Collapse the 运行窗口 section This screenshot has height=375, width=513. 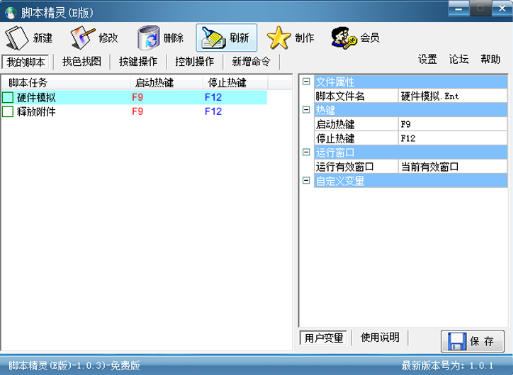tap(306, 152)
